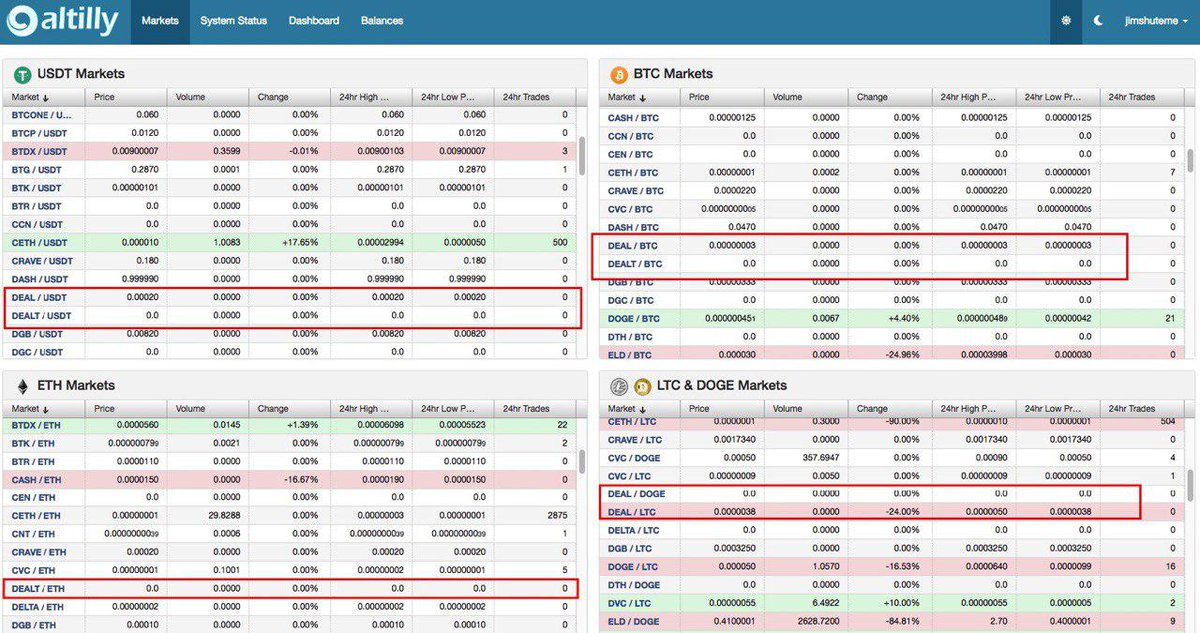Click the USDT Tether coin icon
1200x633 pixels.
coord(22,74)
